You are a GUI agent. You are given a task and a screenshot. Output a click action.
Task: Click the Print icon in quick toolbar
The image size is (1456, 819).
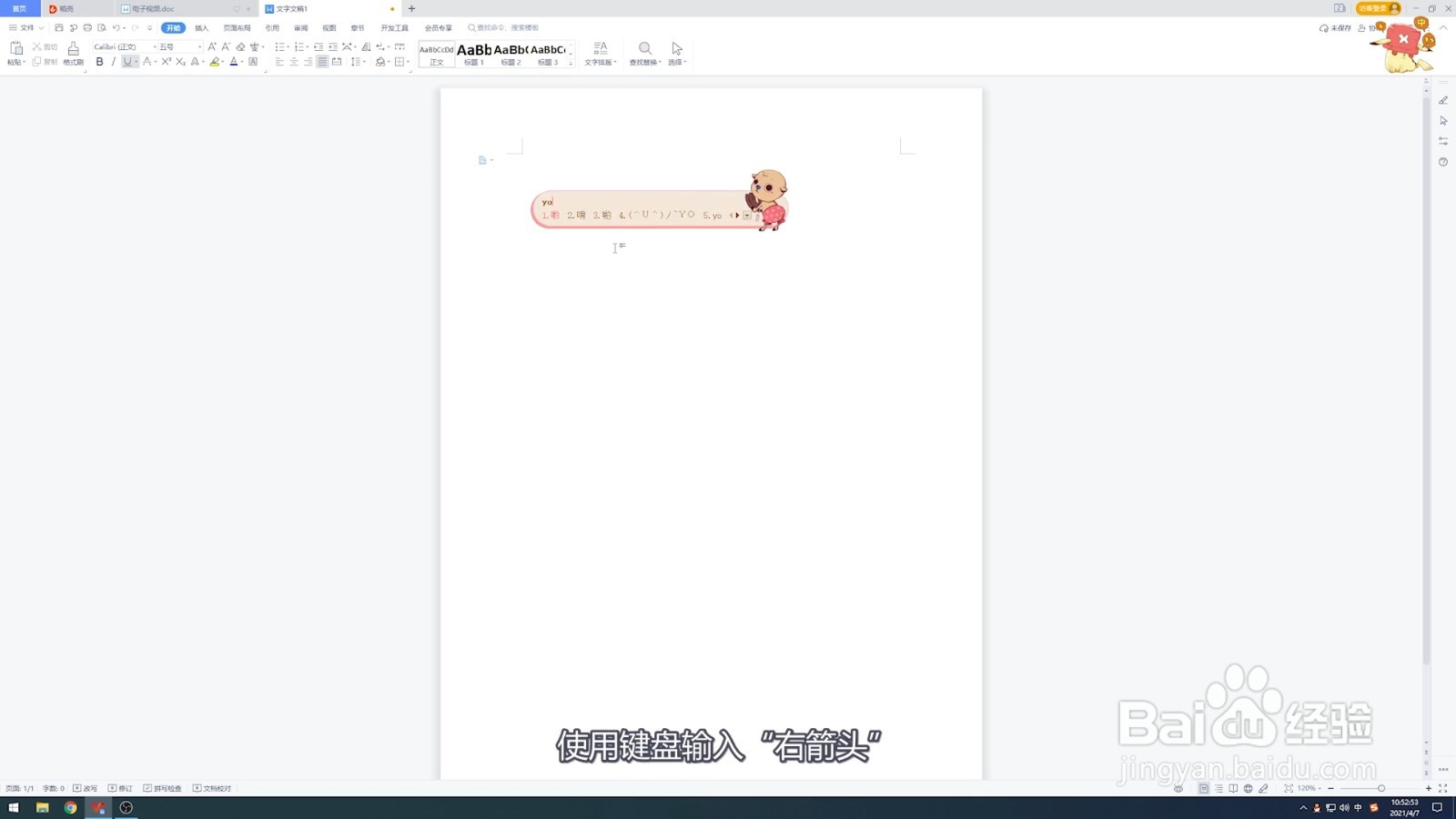pyautogui.click(x=87, y=28)
